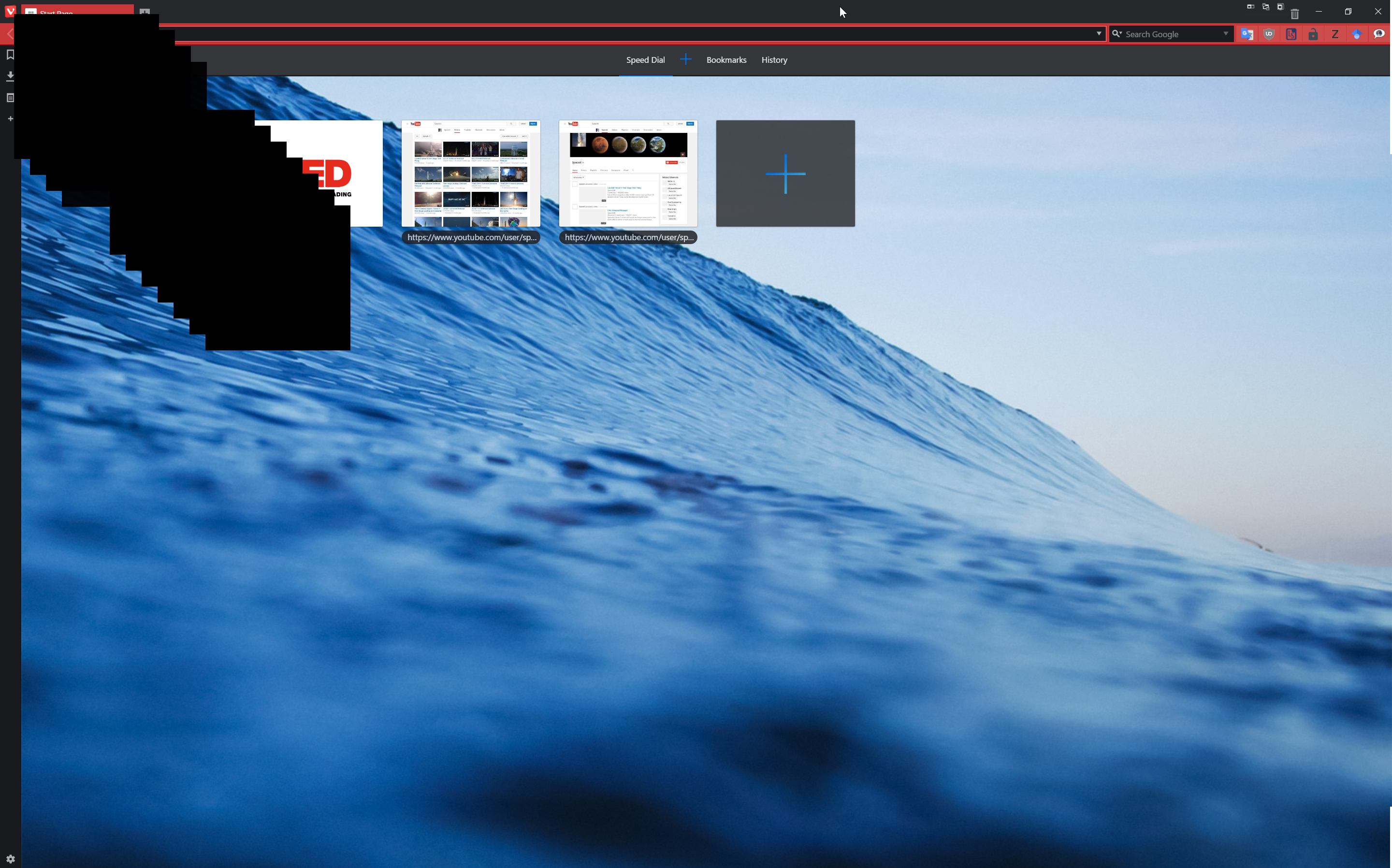Viewport: 1392px width, 868px height.
Task: Open the YouTube videos grid thumbnail
Action: (x=470, y=174)
